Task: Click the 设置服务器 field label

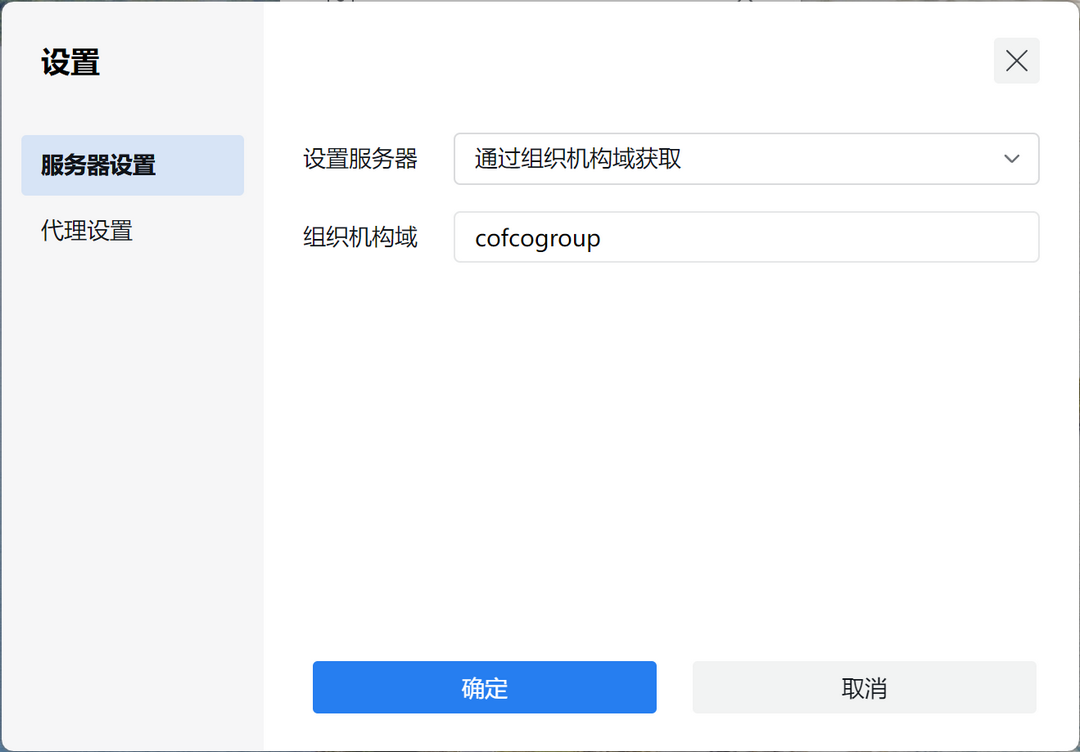Action: click(x=360, y=159)
